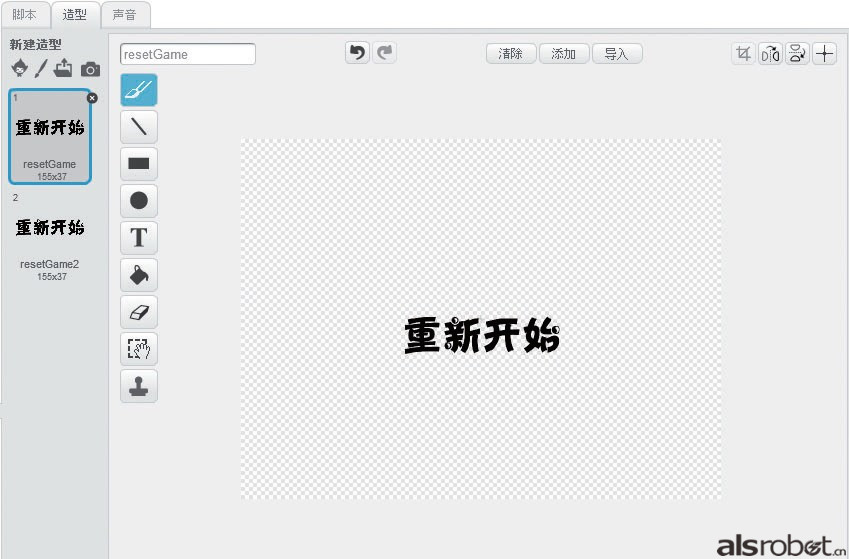Select the Line tool
Screen dimensions: 849x559
tap(139, 127)
